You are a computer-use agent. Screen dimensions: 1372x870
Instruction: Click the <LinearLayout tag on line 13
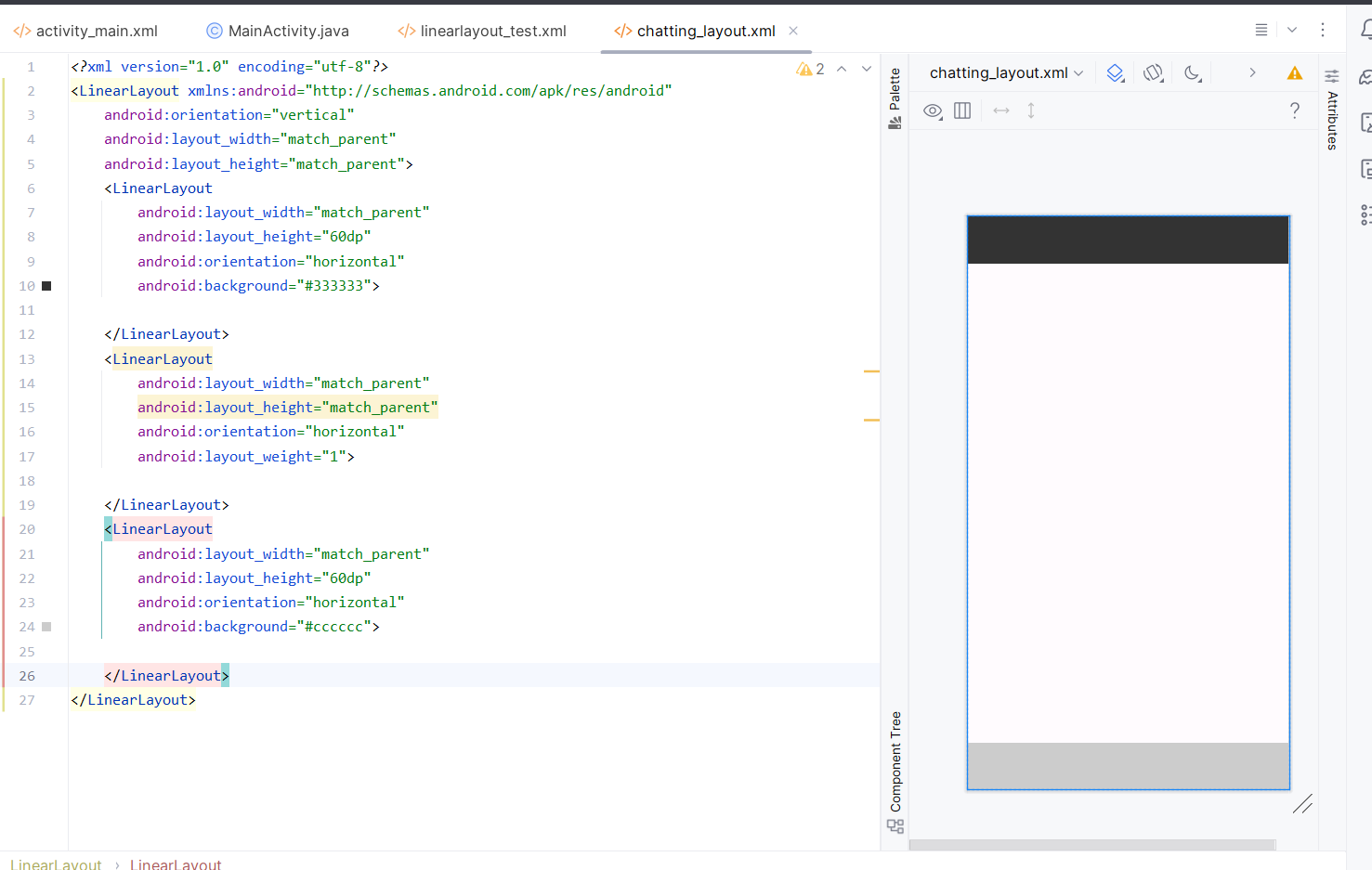click(159, 359)
